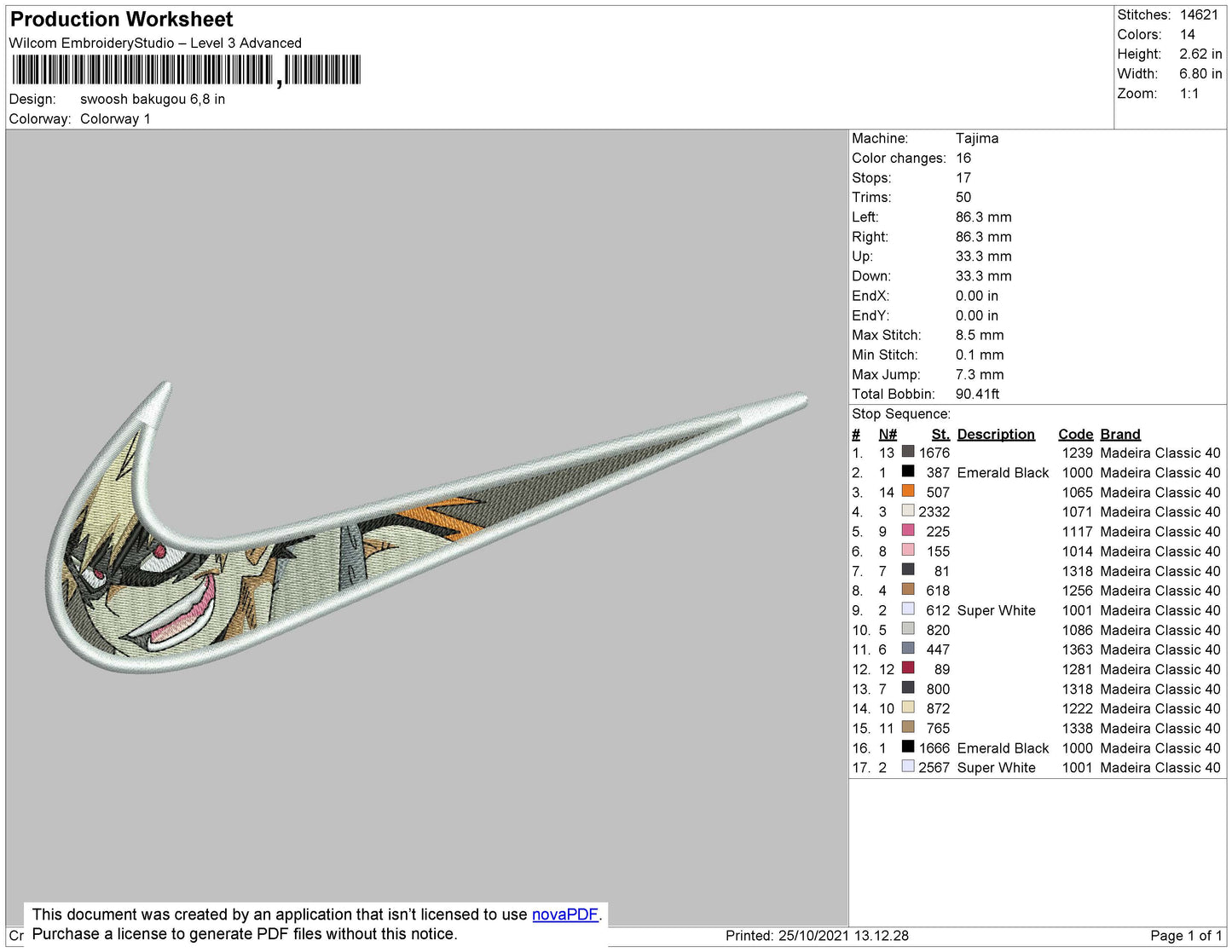The height and width of the screenshot is (952, 1232).
Task: Click the orange color swatch in row 3
Action: [908, 491]
